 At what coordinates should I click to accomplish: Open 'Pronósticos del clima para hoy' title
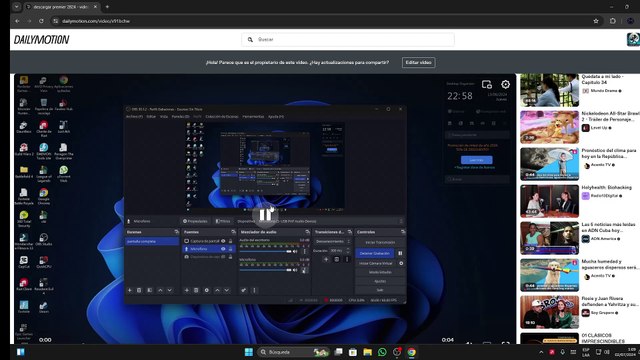coord(609,153)
